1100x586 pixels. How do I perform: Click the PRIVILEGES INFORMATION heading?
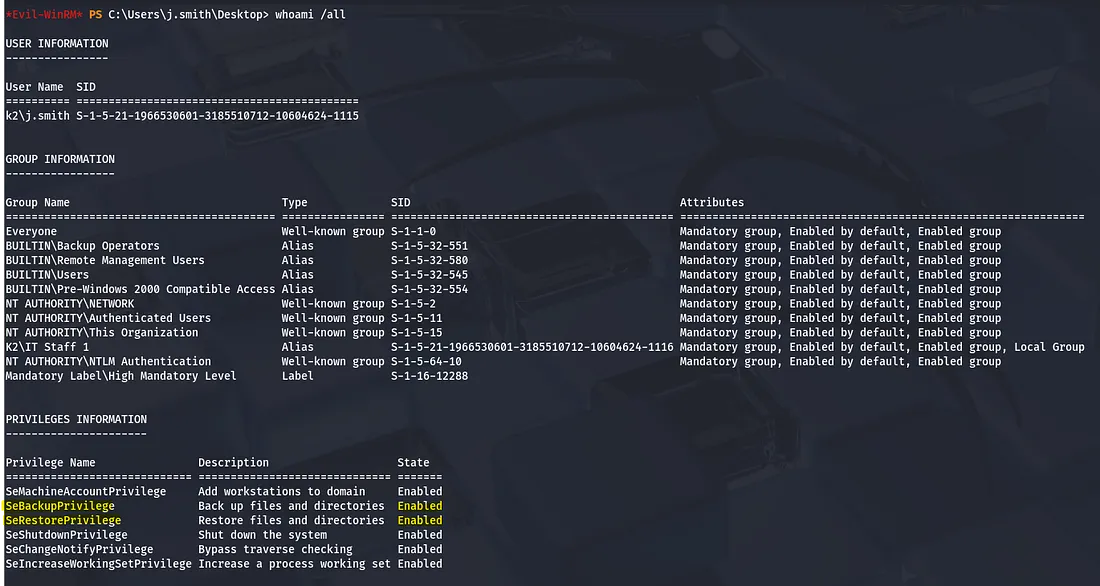point(76,419)
